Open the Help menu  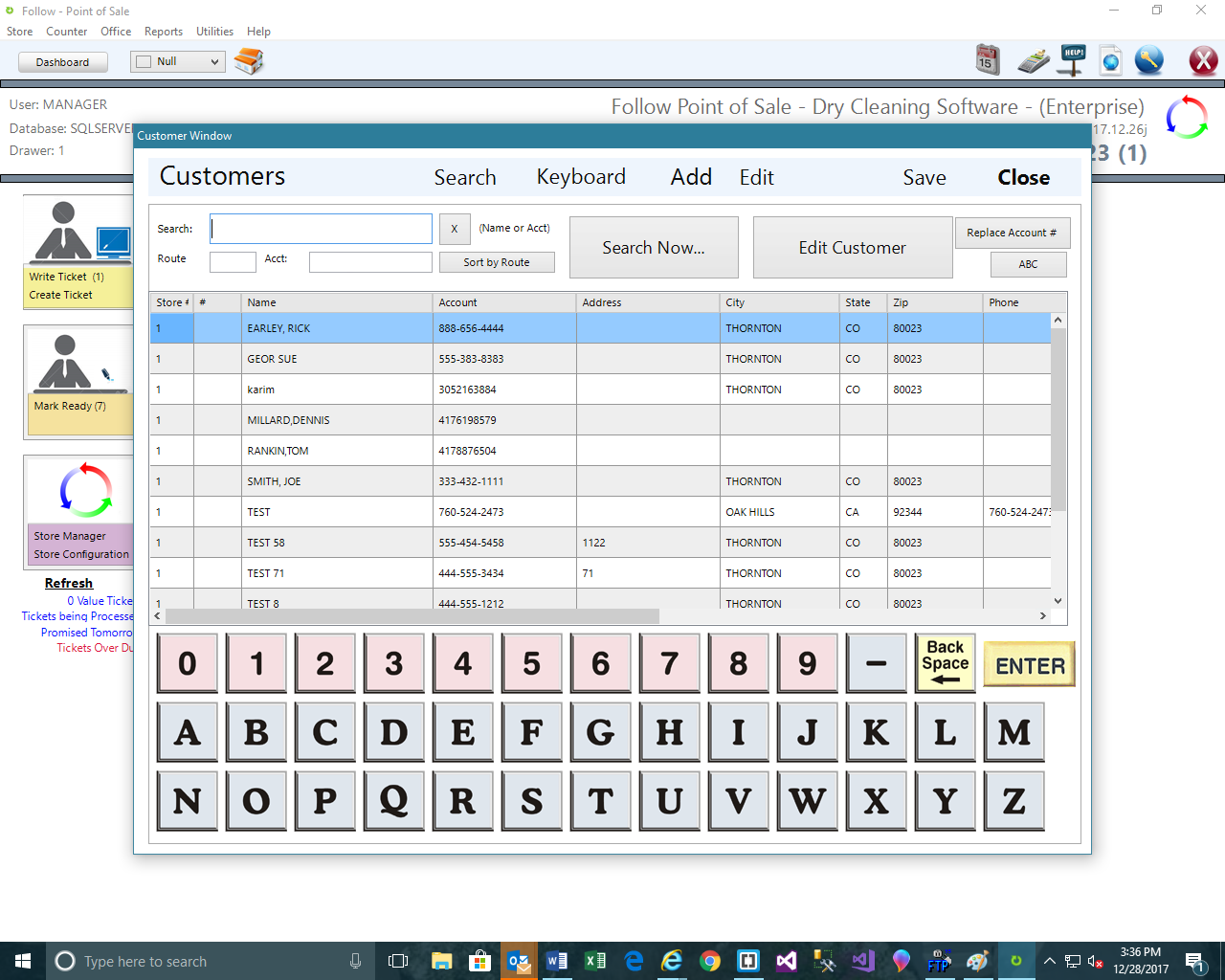click(258, 32)
